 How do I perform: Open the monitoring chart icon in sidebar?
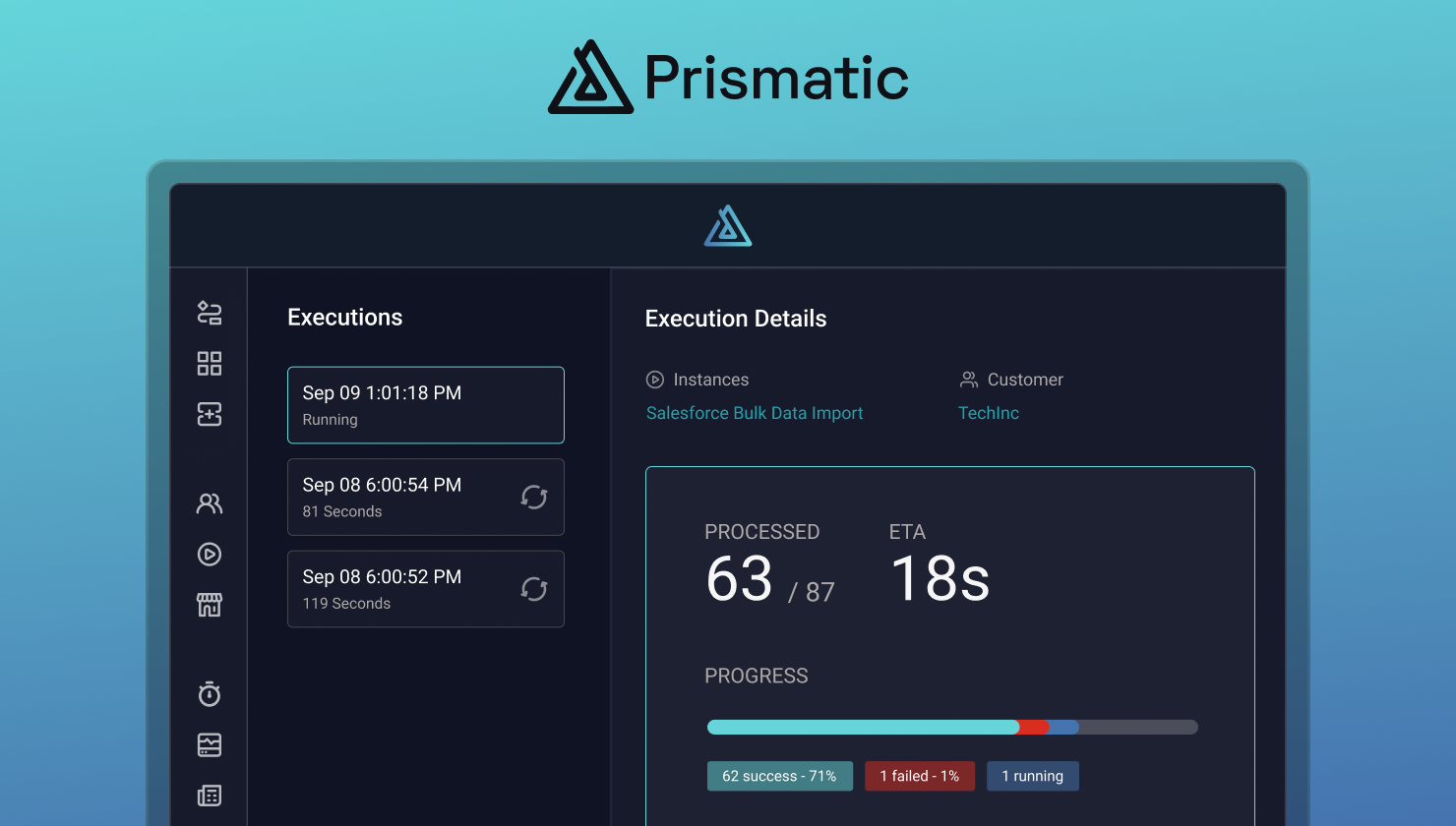(210, 745)
